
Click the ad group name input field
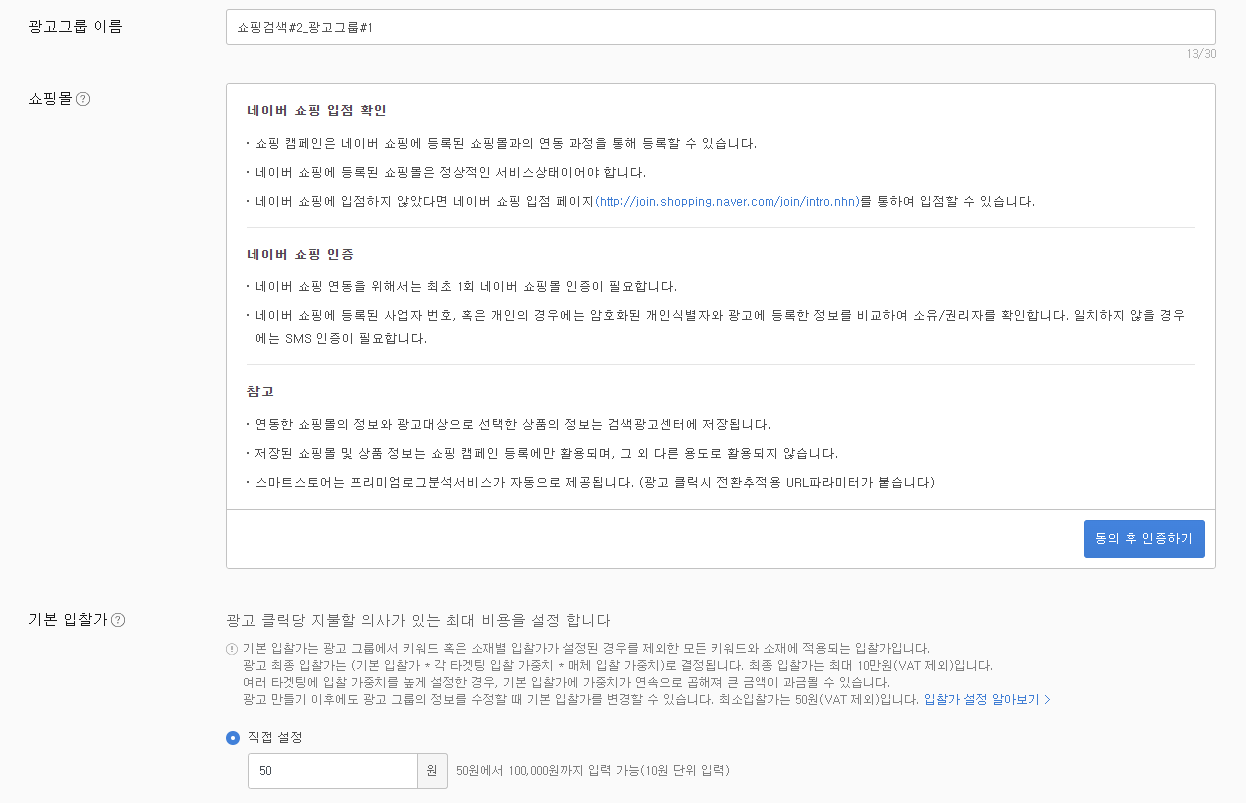click(x=720, y=27)
